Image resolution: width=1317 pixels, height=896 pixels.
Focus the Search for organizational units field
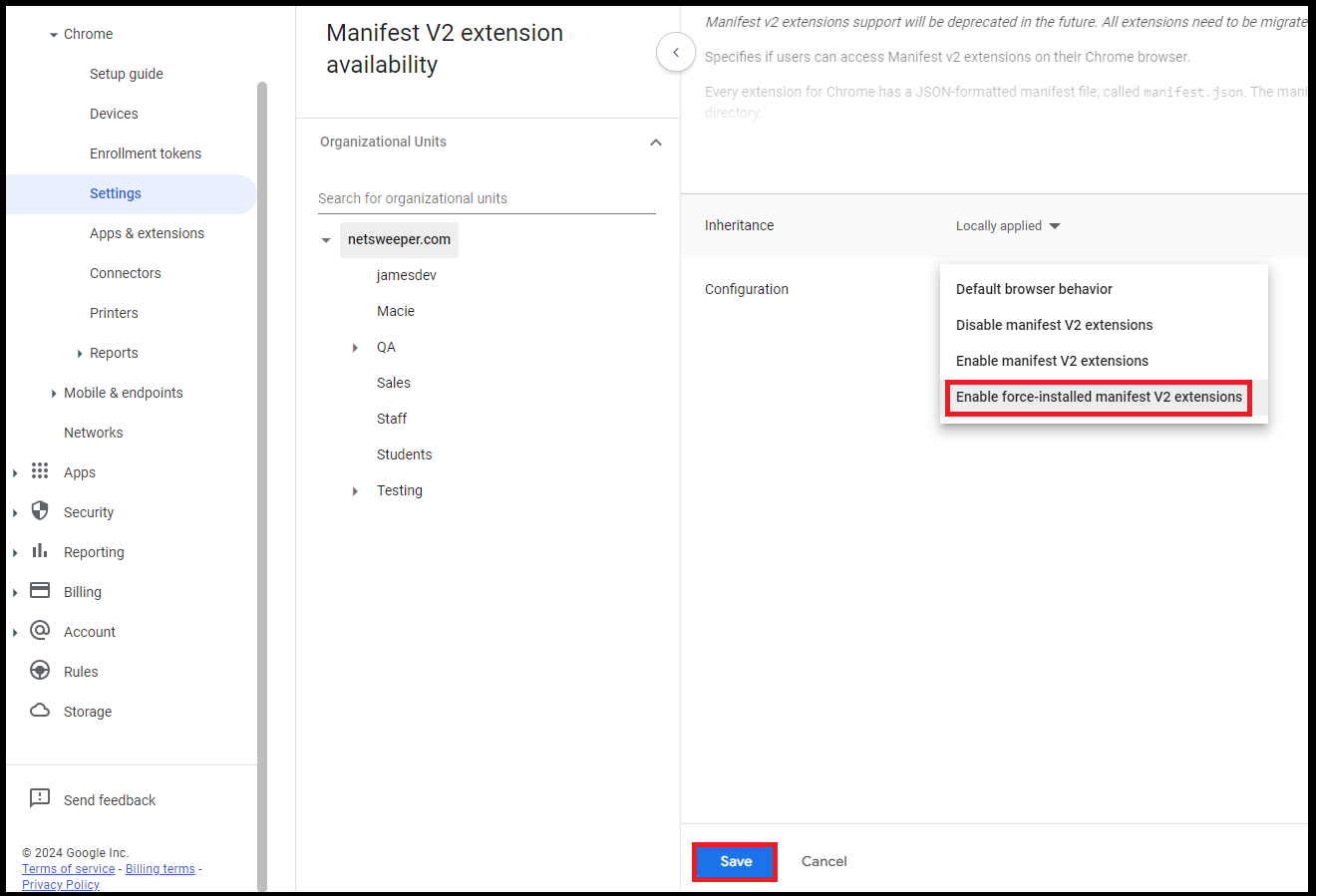tap(487, 198)
